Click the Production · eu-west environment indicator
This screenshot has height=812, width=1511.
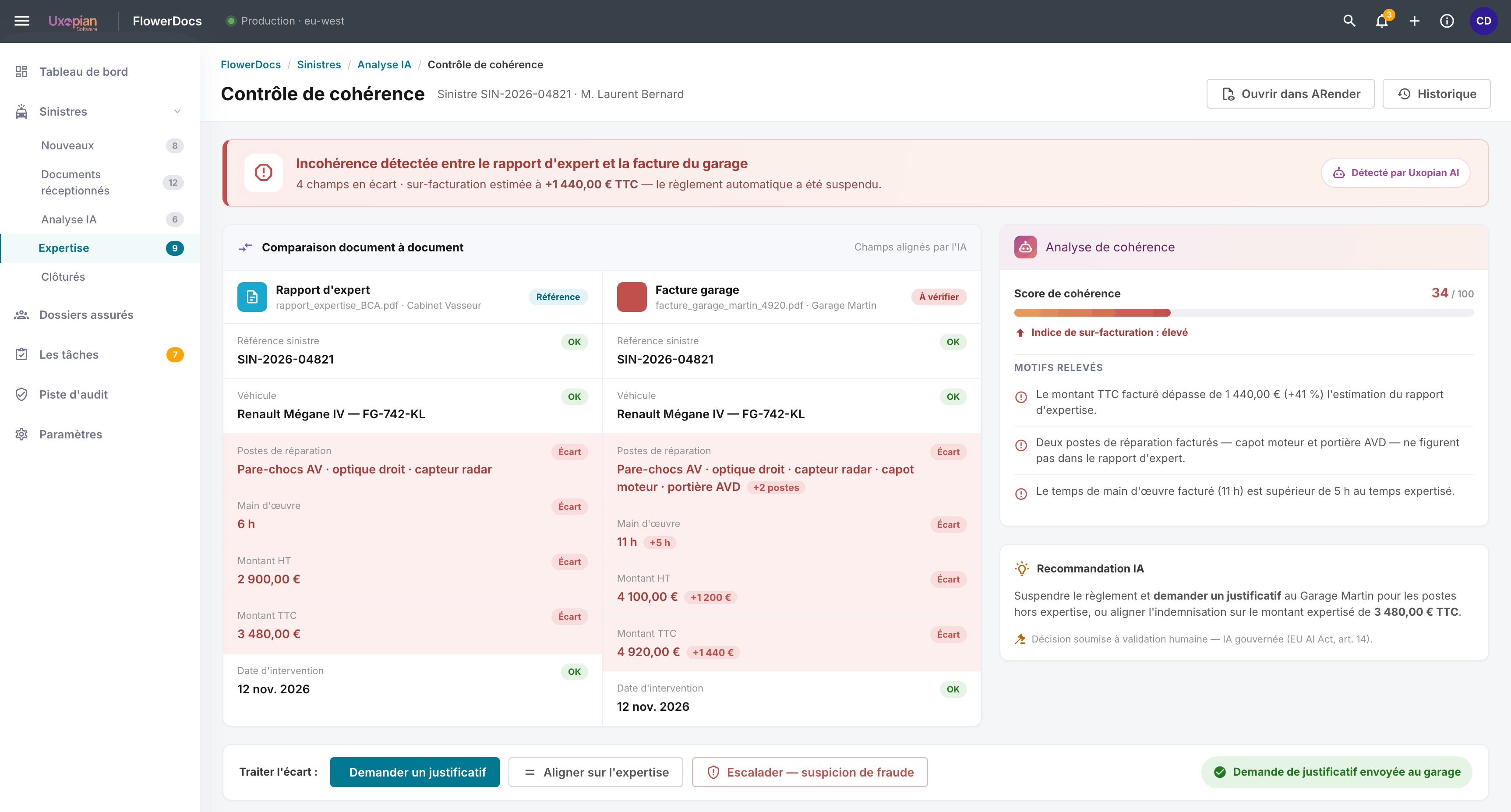tap(286, 21)
